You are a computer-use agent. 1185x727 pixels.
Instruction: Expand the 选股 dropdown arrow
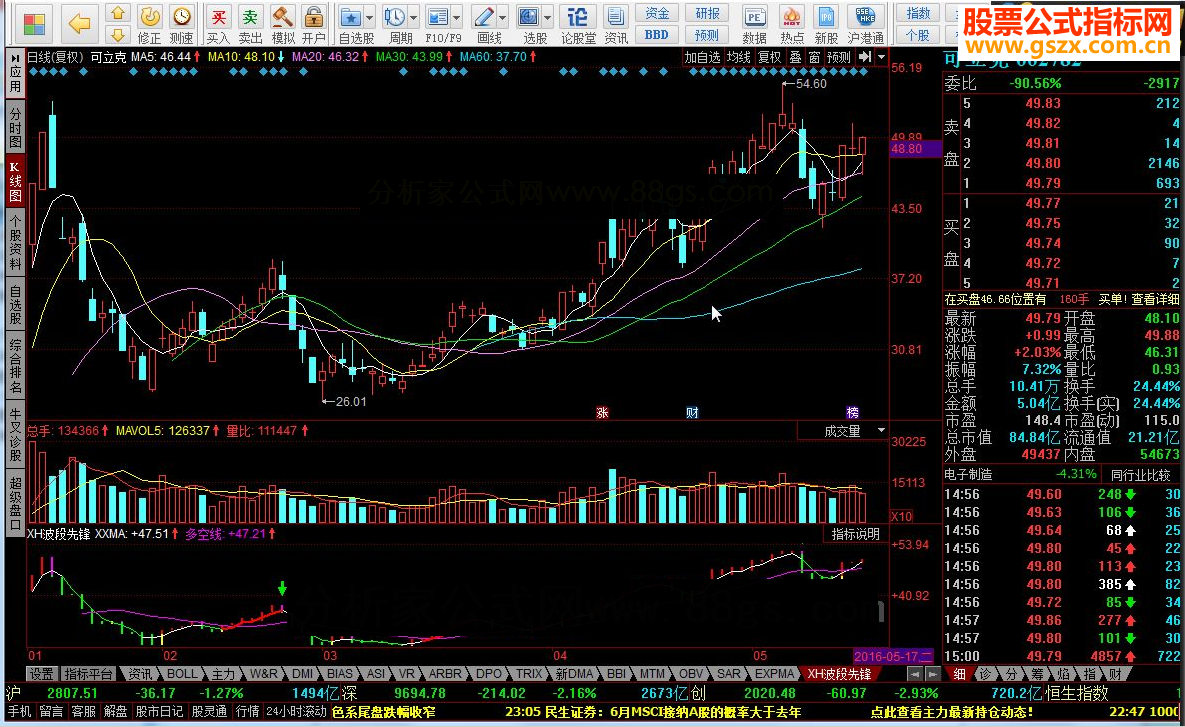pos(548,17)
